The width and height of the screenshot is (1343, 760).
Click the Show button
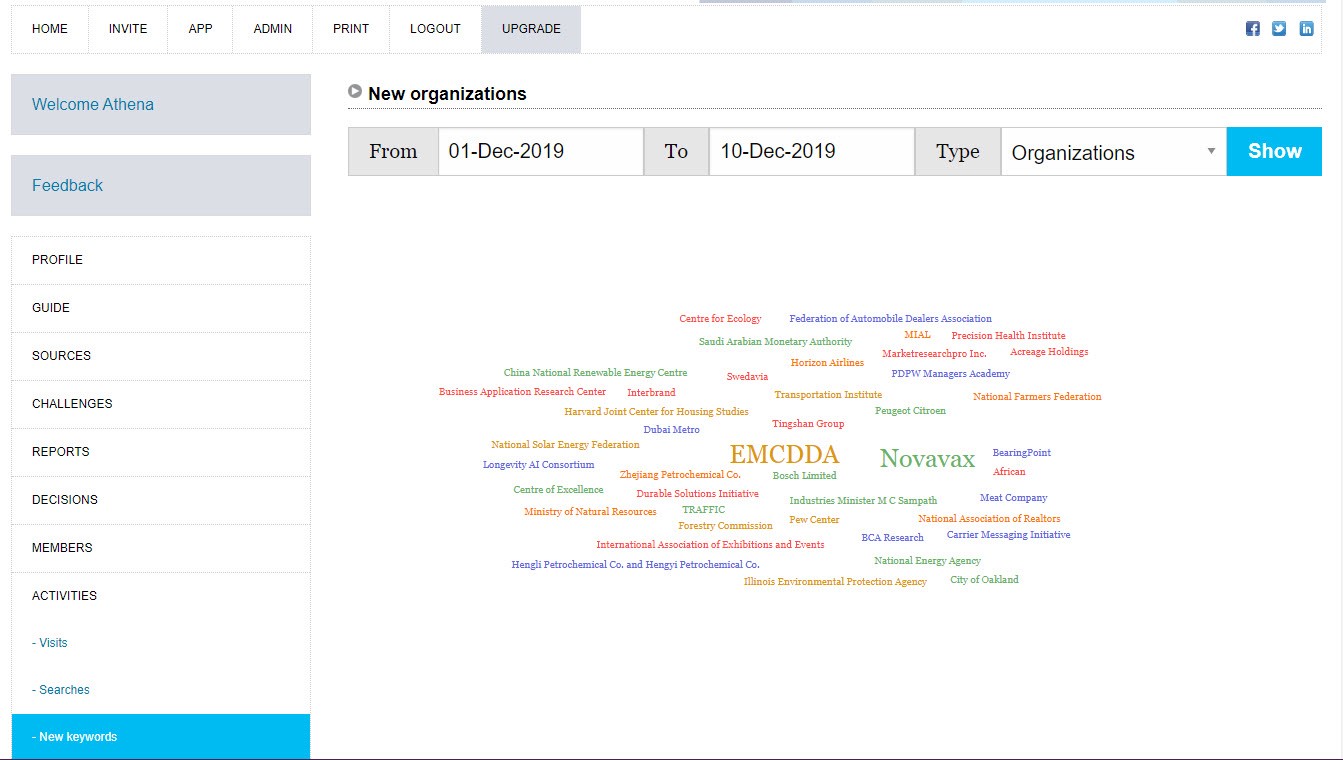coord(1274,152)
